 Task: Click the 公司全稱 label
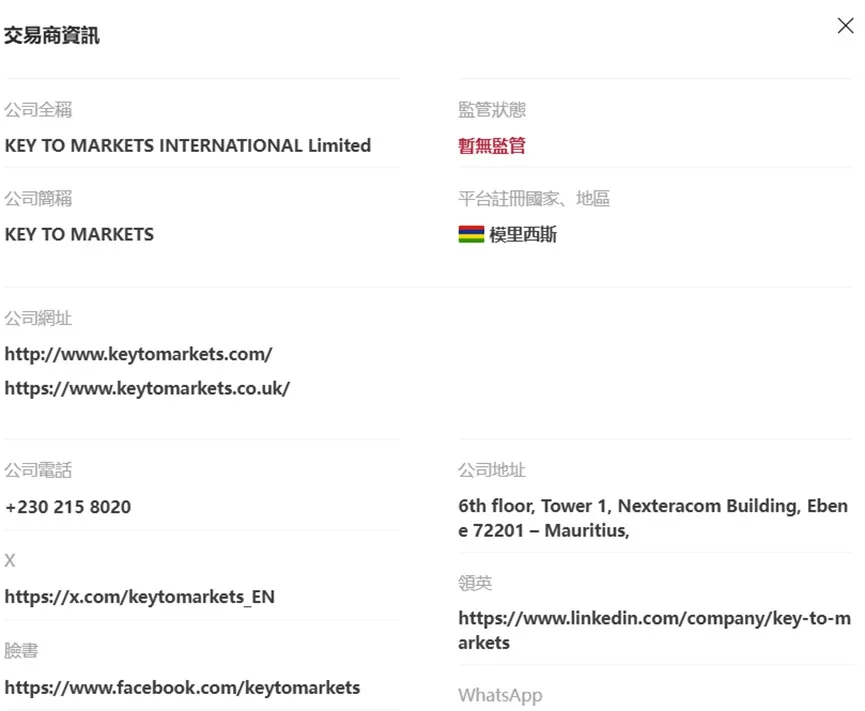point(38,110)
